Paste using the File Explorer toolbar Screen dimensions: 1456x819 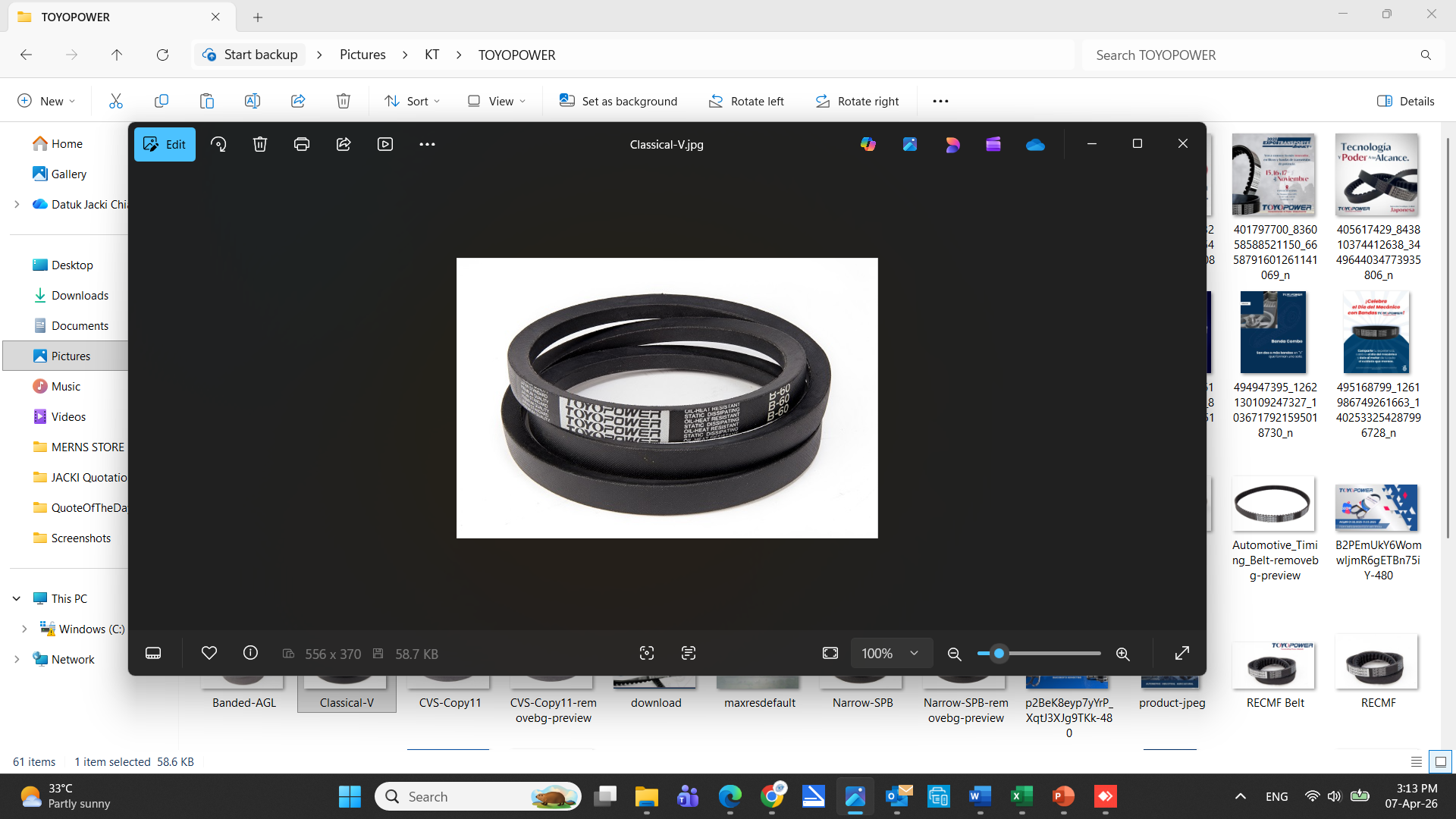(x=207, y=101)
